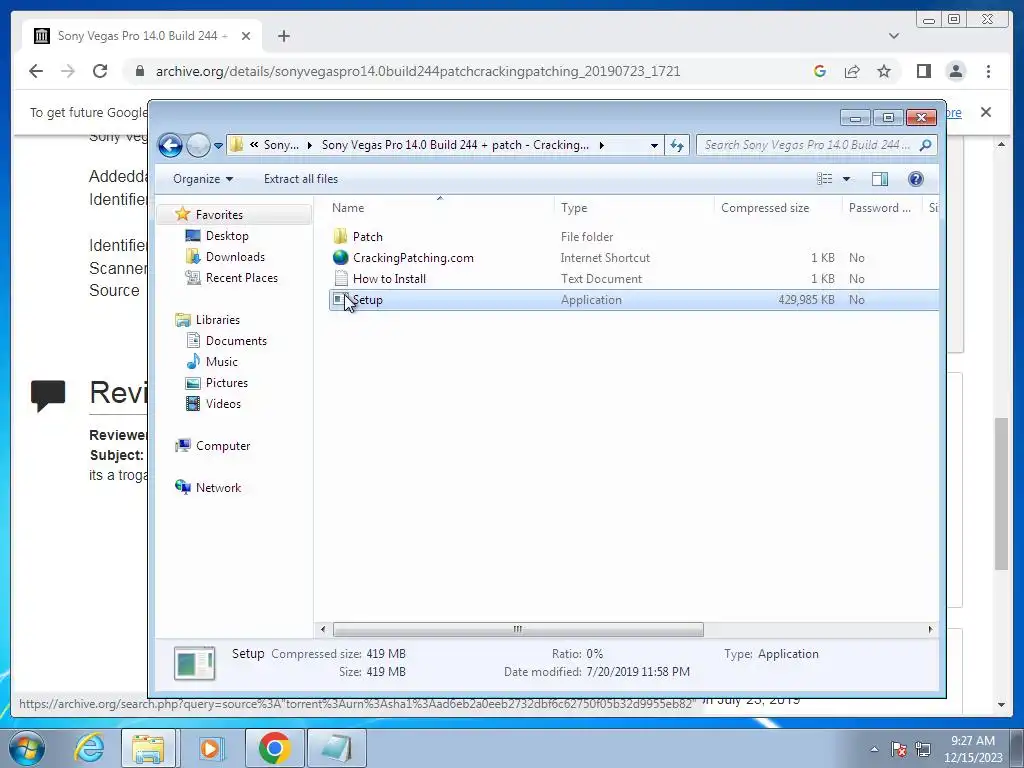Click the horizontal scrollbar right arrow
The height and width of the screenshot is (768, 1024).
(x=930, y=630)
